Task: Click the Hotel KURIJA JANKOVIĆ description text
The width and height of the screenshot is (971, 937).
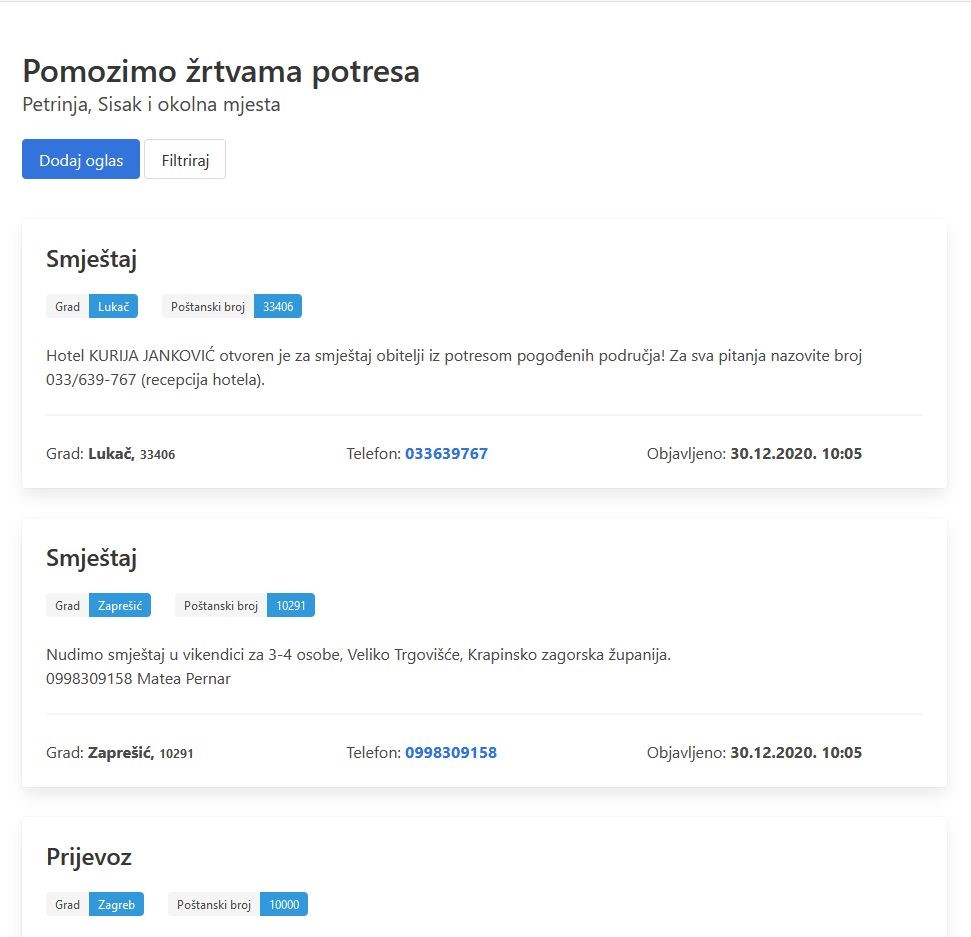Action: (454, 368)
